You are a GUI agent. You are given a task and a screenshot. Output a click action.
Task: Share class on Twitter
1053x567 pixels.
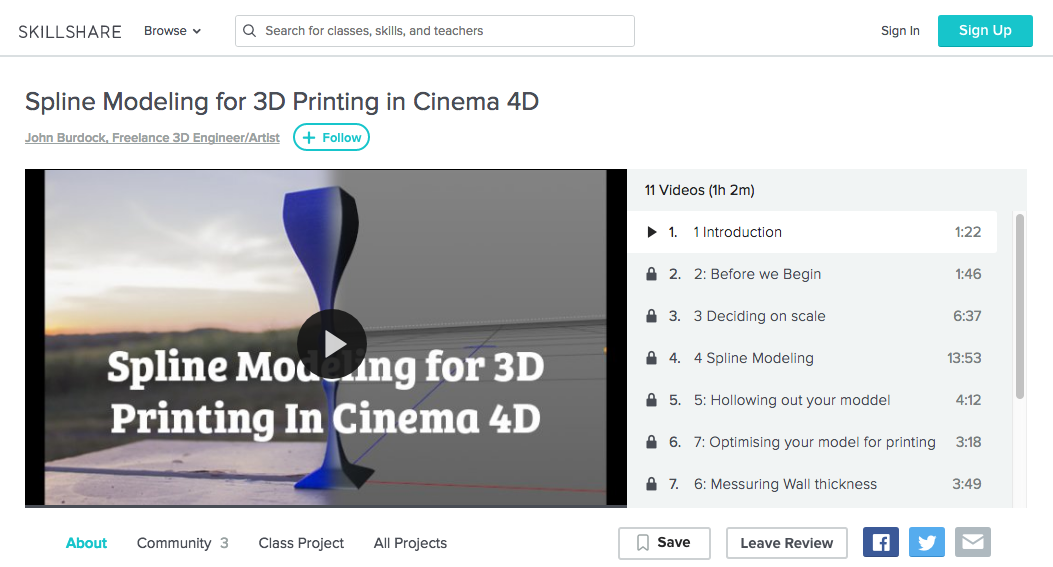coord(927,542)
